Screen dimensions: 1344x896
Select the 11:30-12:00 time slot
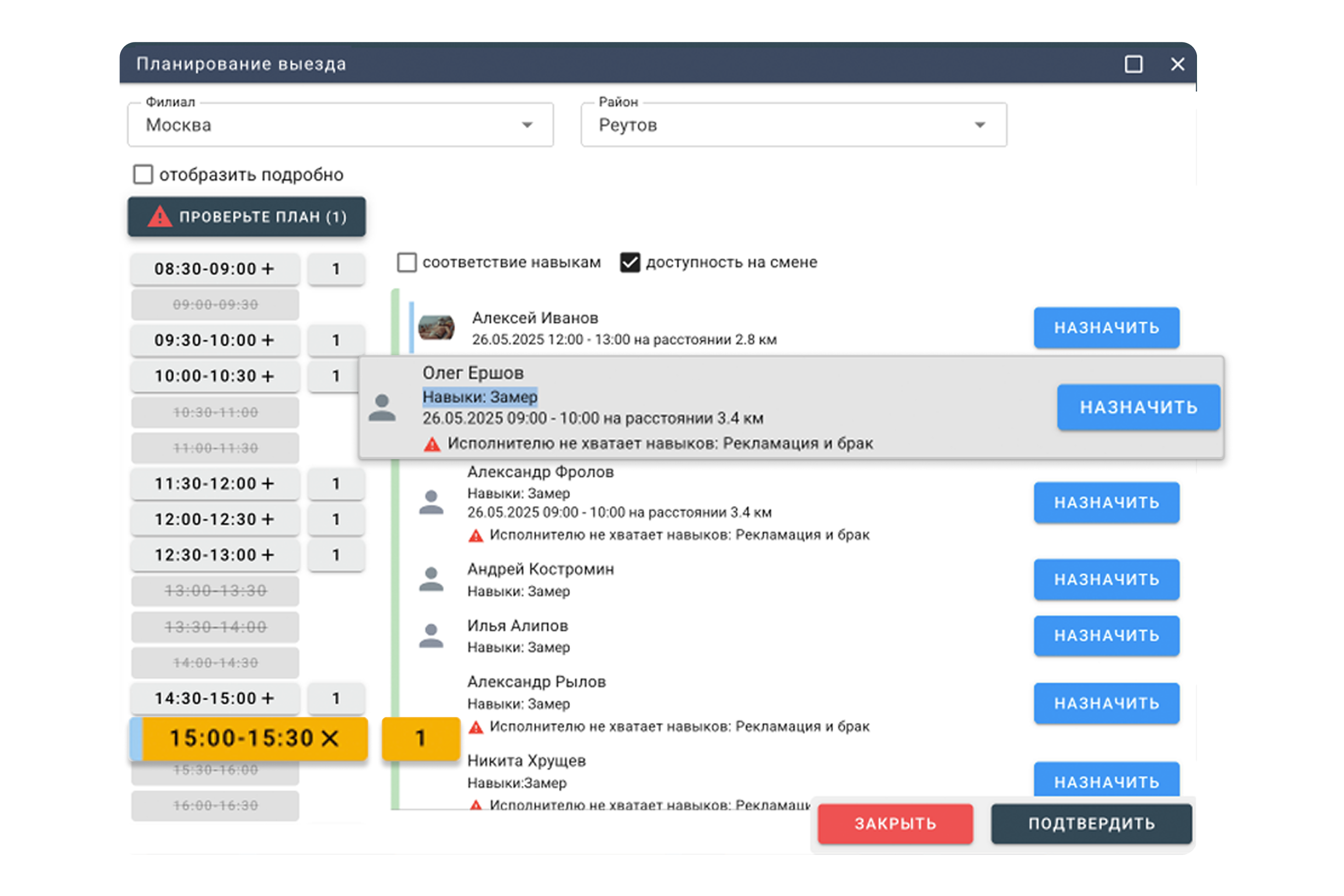pos(215,484)
